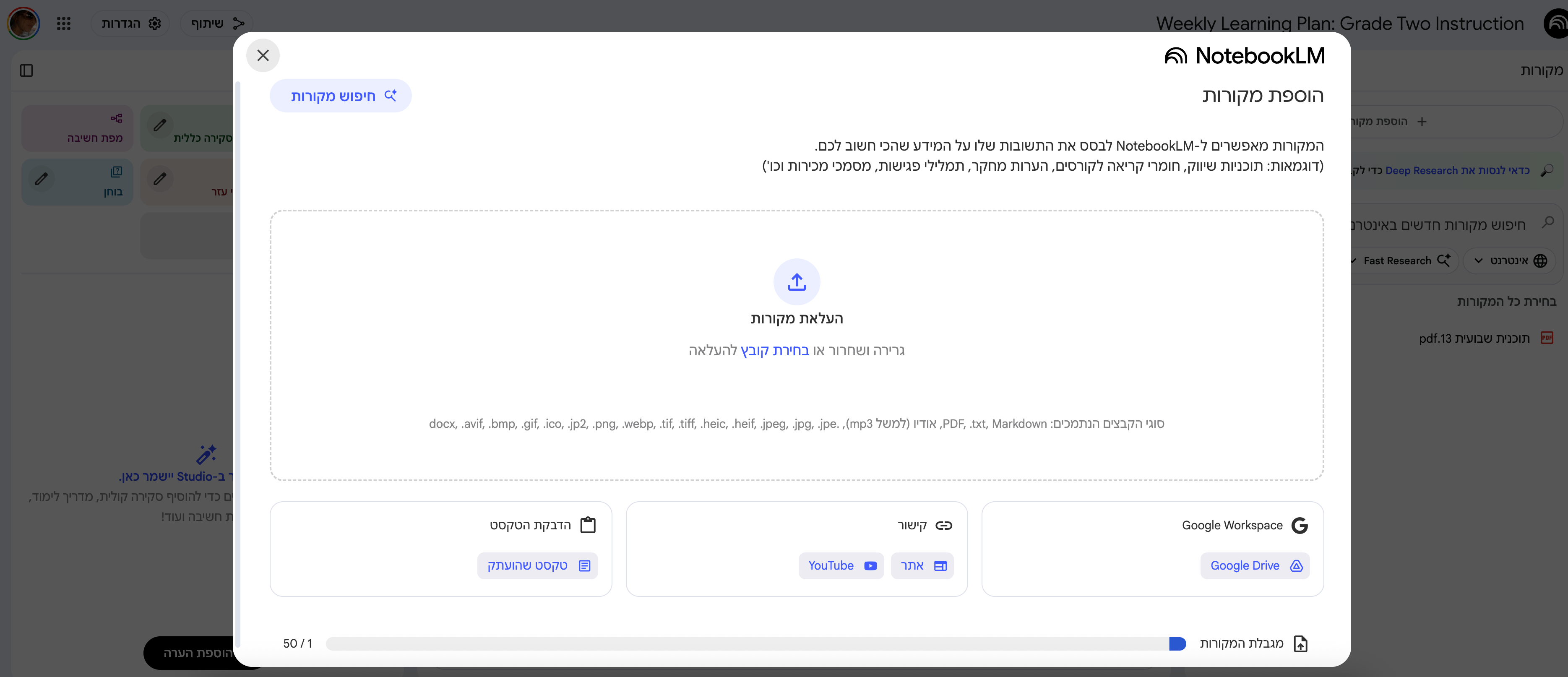The width and height of the screenshot is (1568, 677).
Task: Open the mind map studio tile
Action: pos(77,128)
